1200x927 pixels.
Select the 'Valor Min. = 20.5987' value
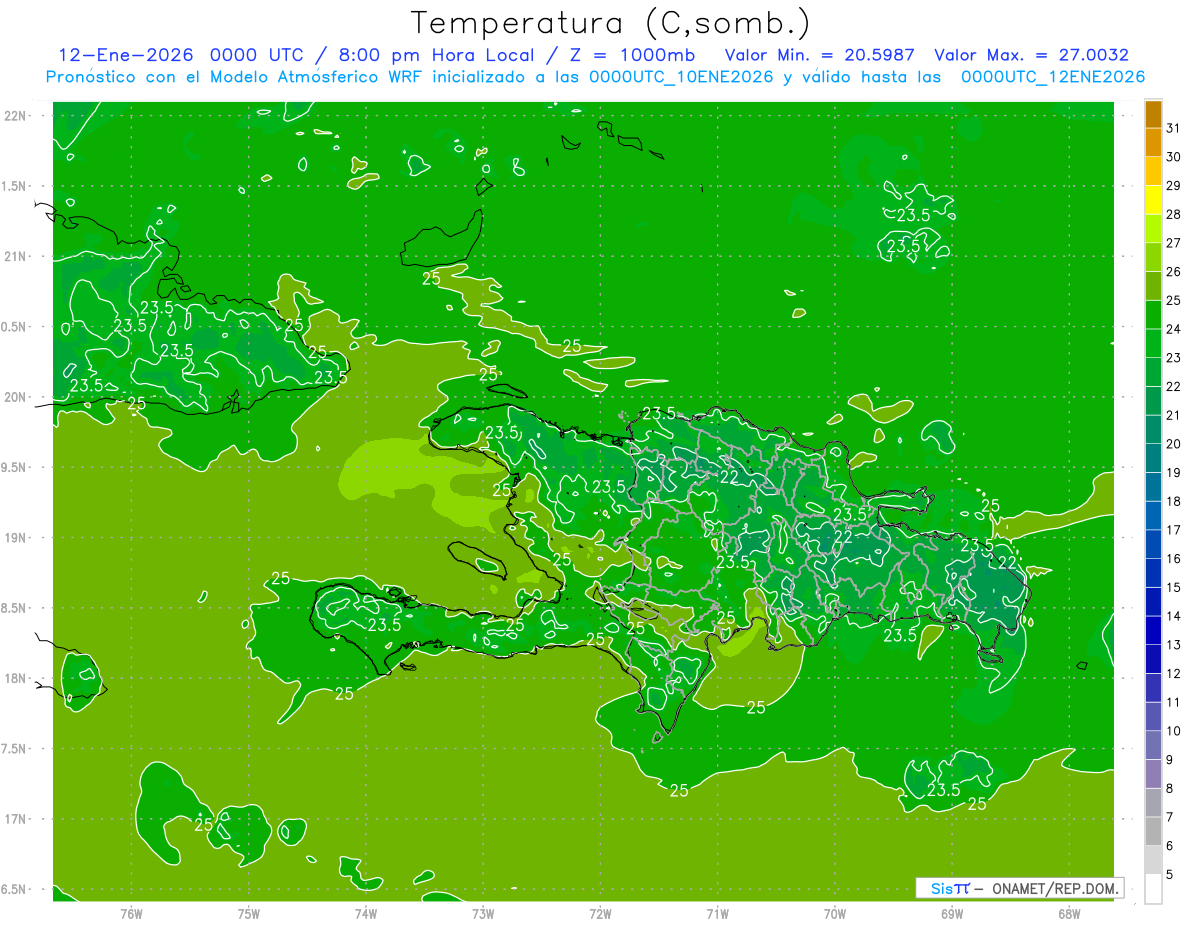[x=822, y=55]
